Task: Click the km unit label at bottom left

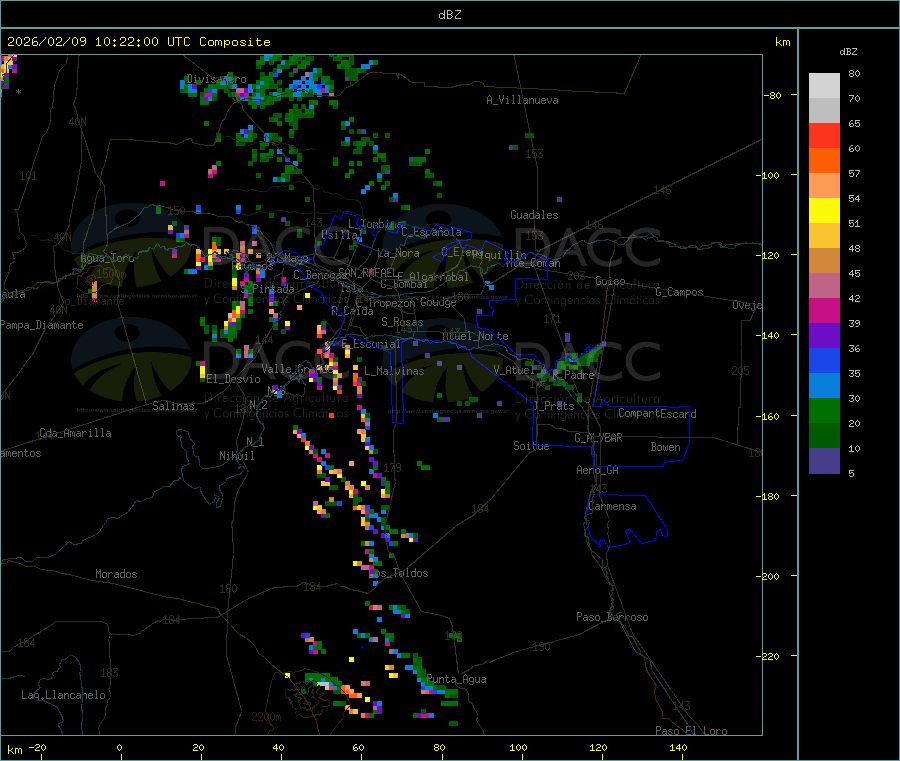Action: pos(14,750)
